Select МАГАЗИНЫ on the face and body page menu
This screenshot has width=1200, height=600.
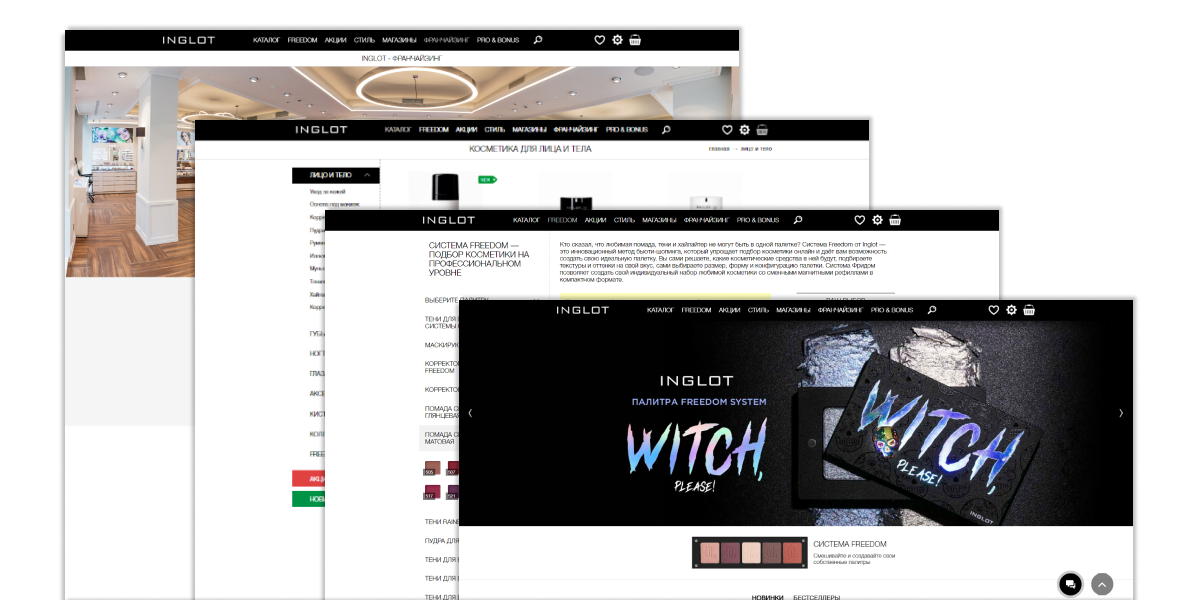(530, 130)
